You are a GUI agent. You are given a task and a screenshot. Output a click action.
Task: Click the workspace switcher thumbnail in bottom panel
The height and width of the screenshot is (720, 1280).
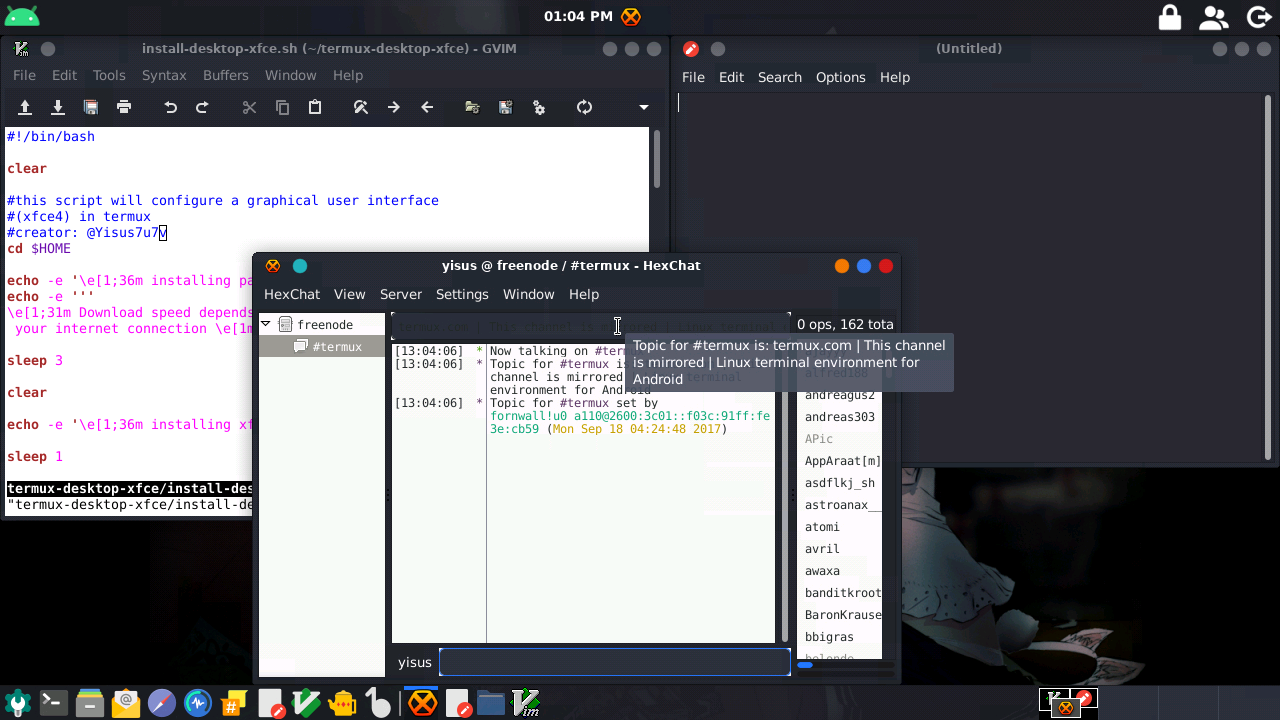click(x=1067, y=703)
